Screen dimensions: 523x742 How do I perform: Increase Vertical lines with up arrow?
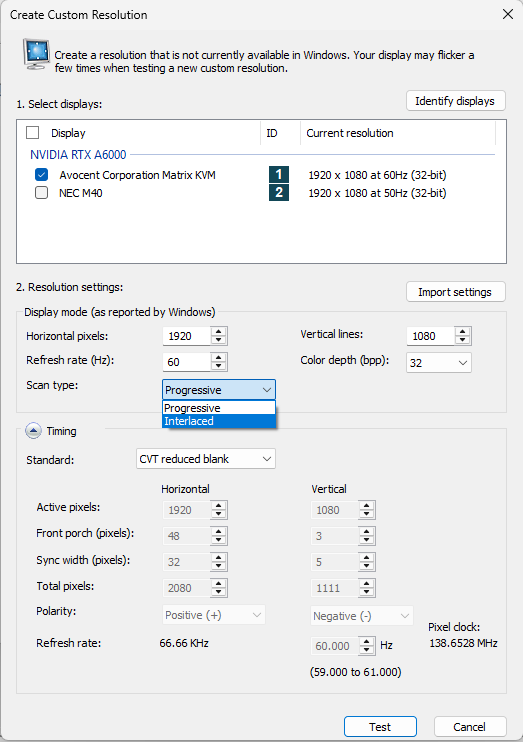[462, 331]
